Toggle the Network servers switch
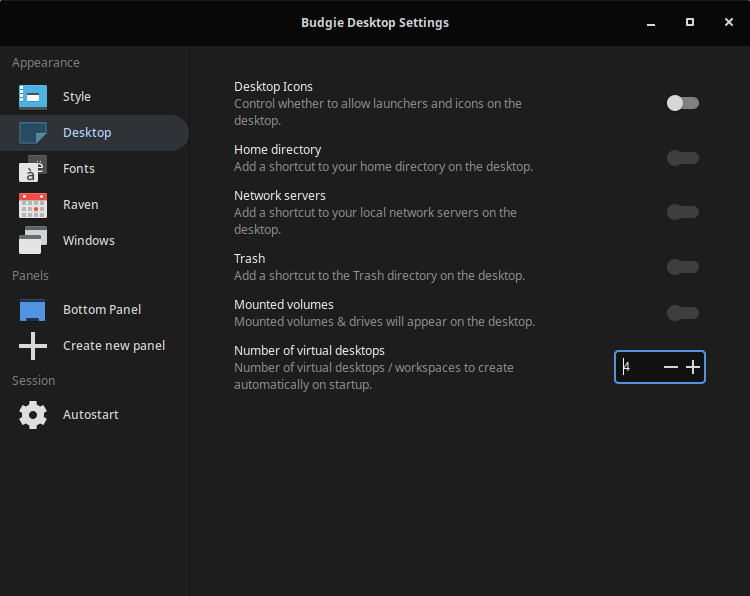The image size is (750, 596). tap(683, 212)
